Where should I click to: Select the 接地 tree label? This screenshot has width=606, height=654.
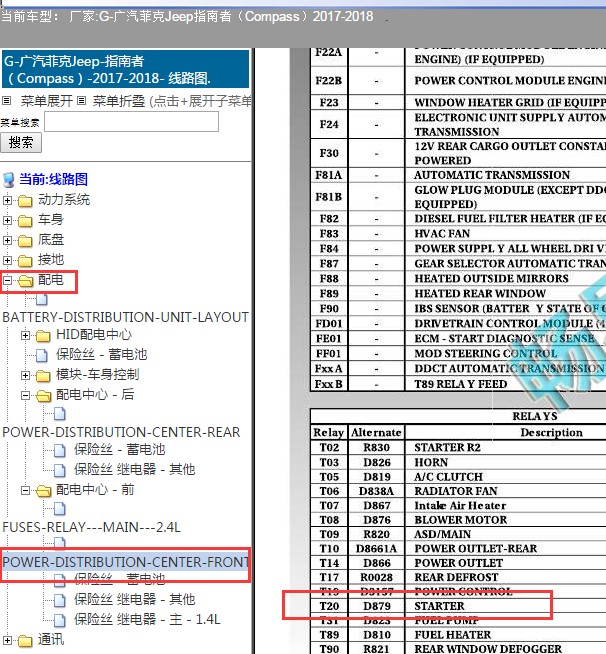coord(51,259)
